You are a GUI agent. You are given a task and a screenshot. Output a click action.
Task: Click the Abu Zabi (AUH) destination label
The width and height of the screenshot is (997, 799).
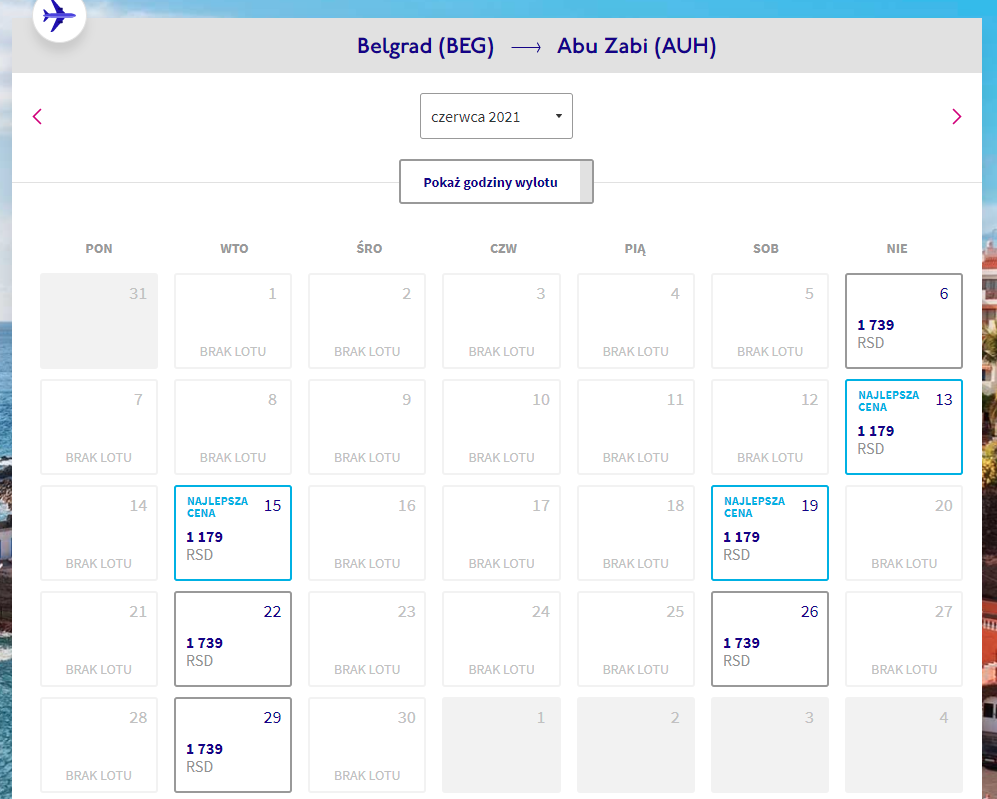coord(636,46)
